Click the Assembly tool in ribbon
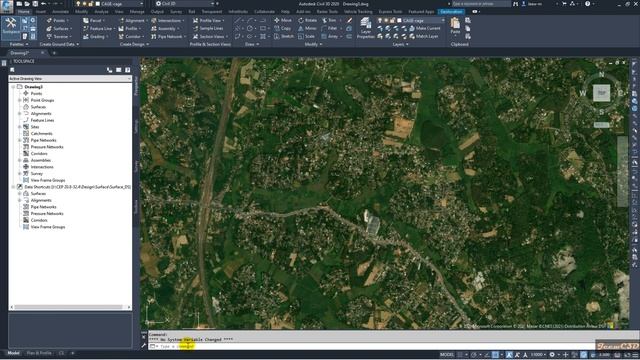This screenshot has width=640, height=360. coord(165,29)
